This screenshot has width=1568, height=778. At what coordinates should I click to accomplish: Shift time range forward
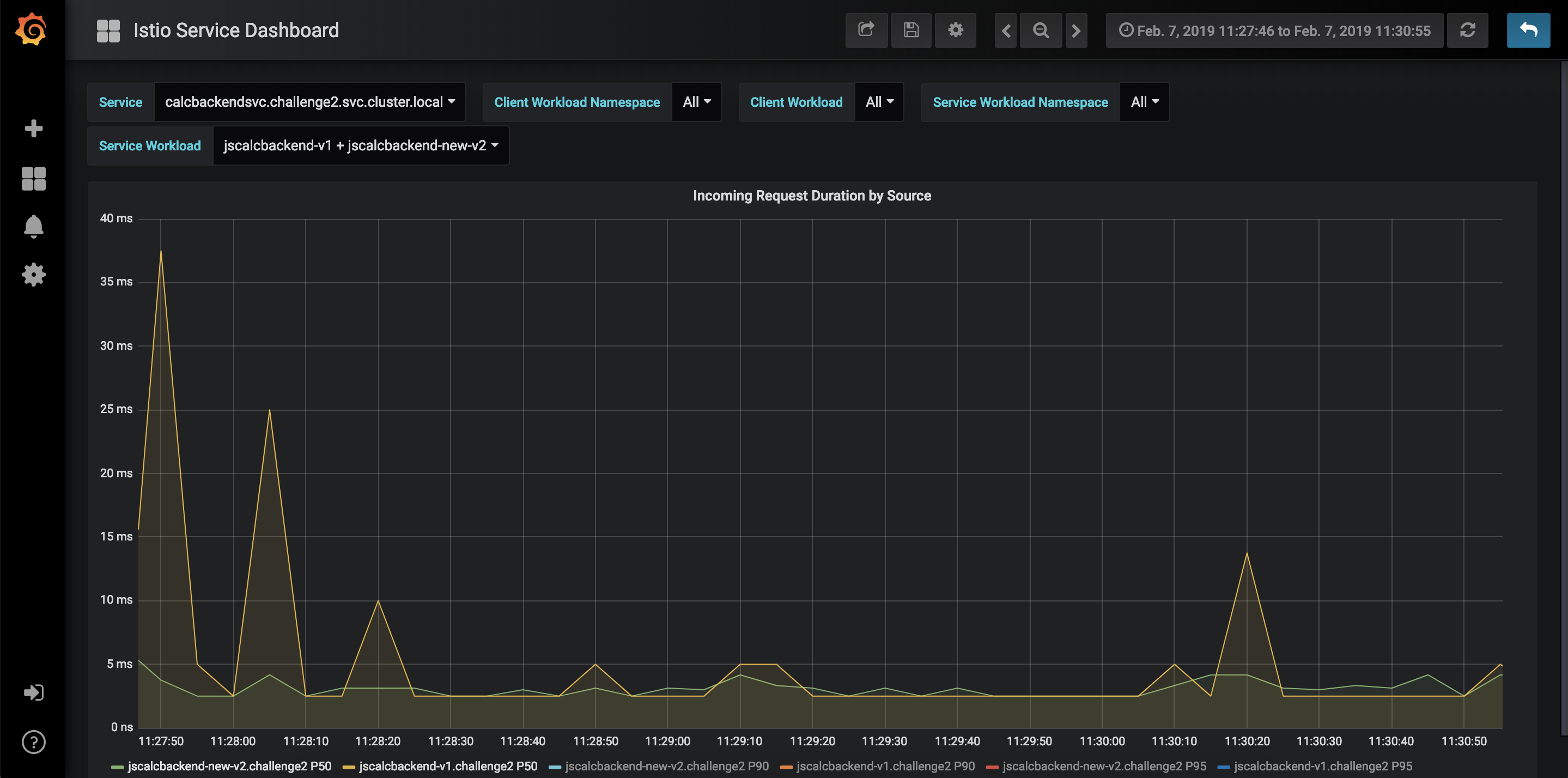pyautogui.click(x=1076, y=31)
